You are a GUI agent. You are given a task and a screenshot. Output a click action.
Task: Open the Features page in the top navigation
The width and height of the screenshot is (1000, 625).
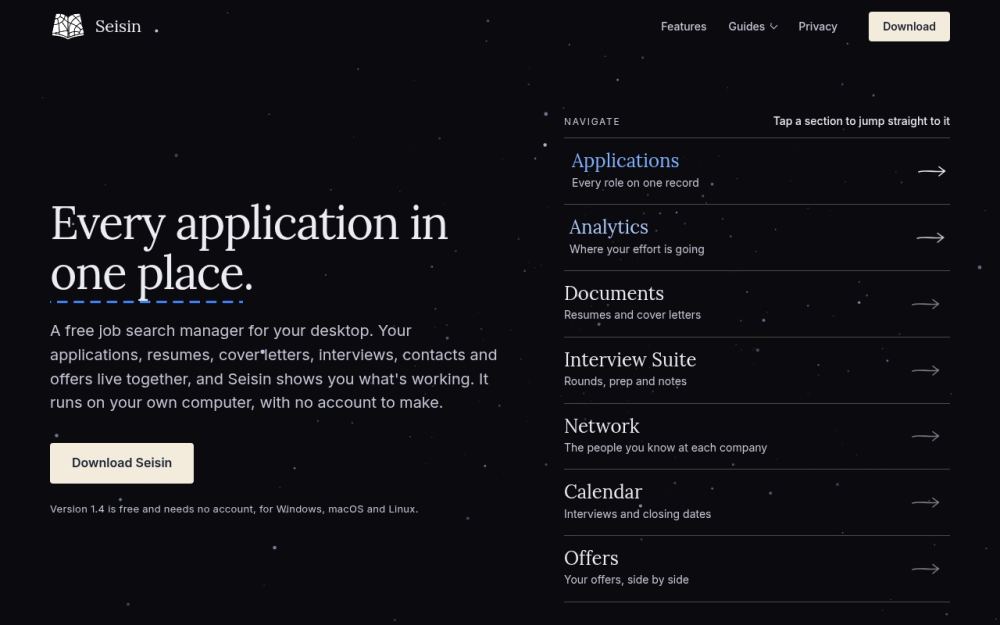(683, 27)
